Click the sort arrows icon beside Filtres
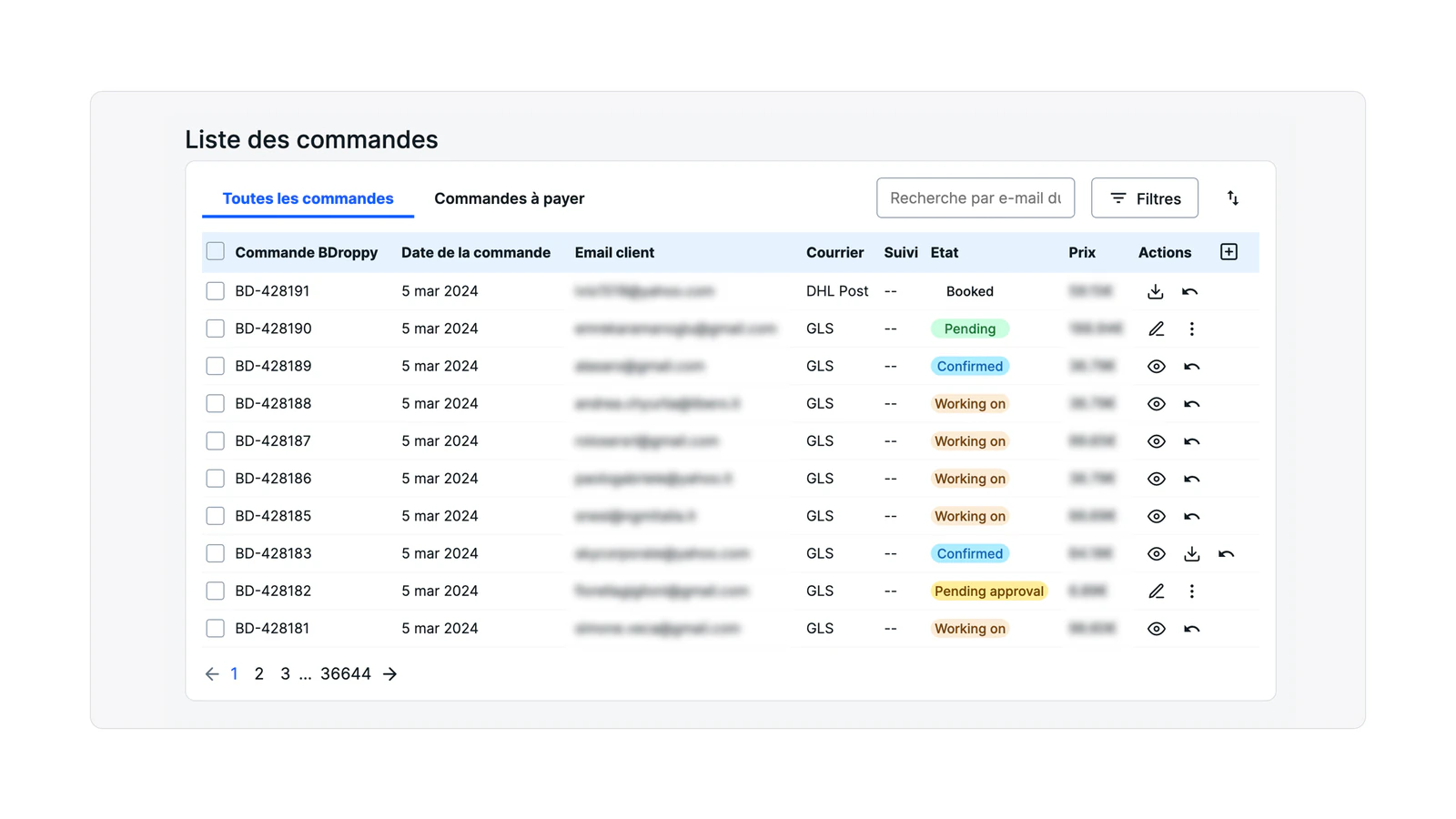This screenshot has width=1456, height=819. [1232, 197]
